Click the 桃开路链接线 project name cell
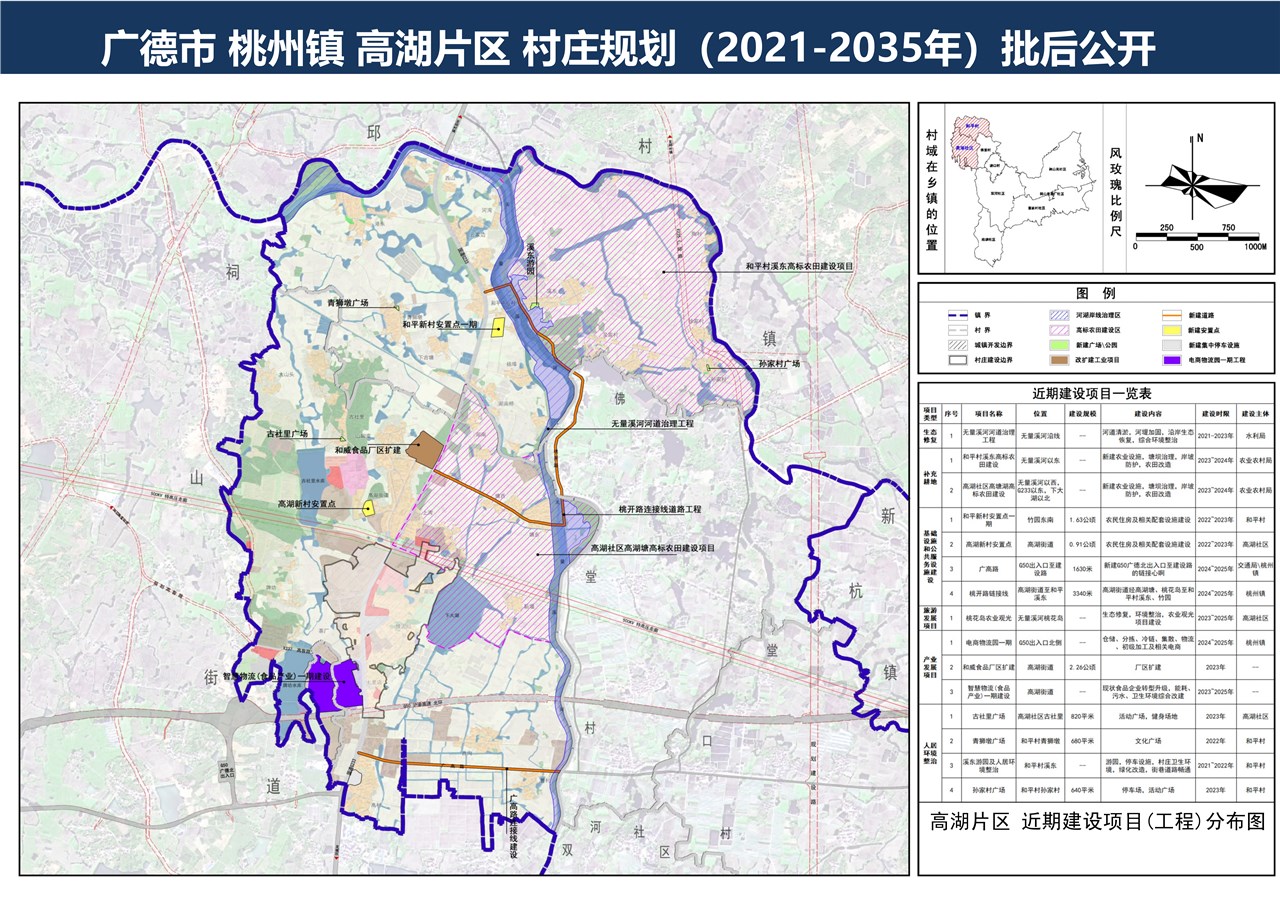This screenshot has width=1280, height=905. [989, 593]
